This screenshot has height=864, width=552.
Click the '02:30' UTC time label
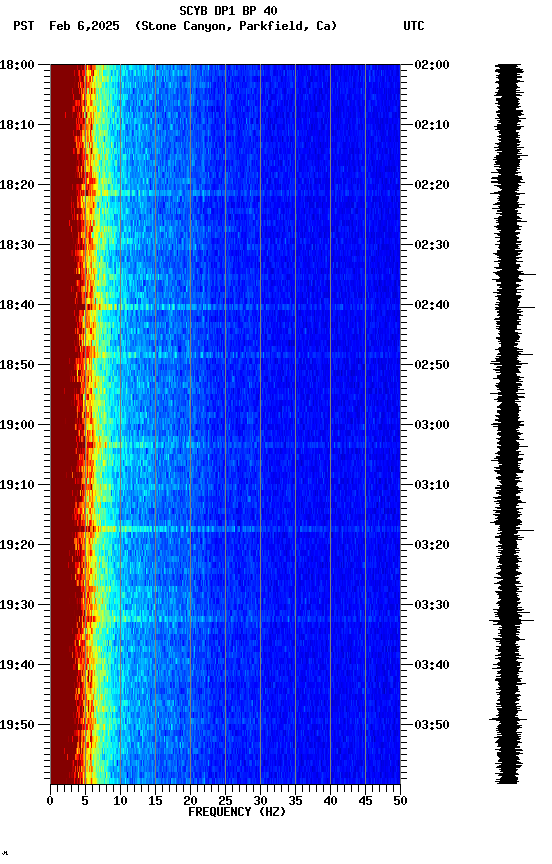click(432, 245)
